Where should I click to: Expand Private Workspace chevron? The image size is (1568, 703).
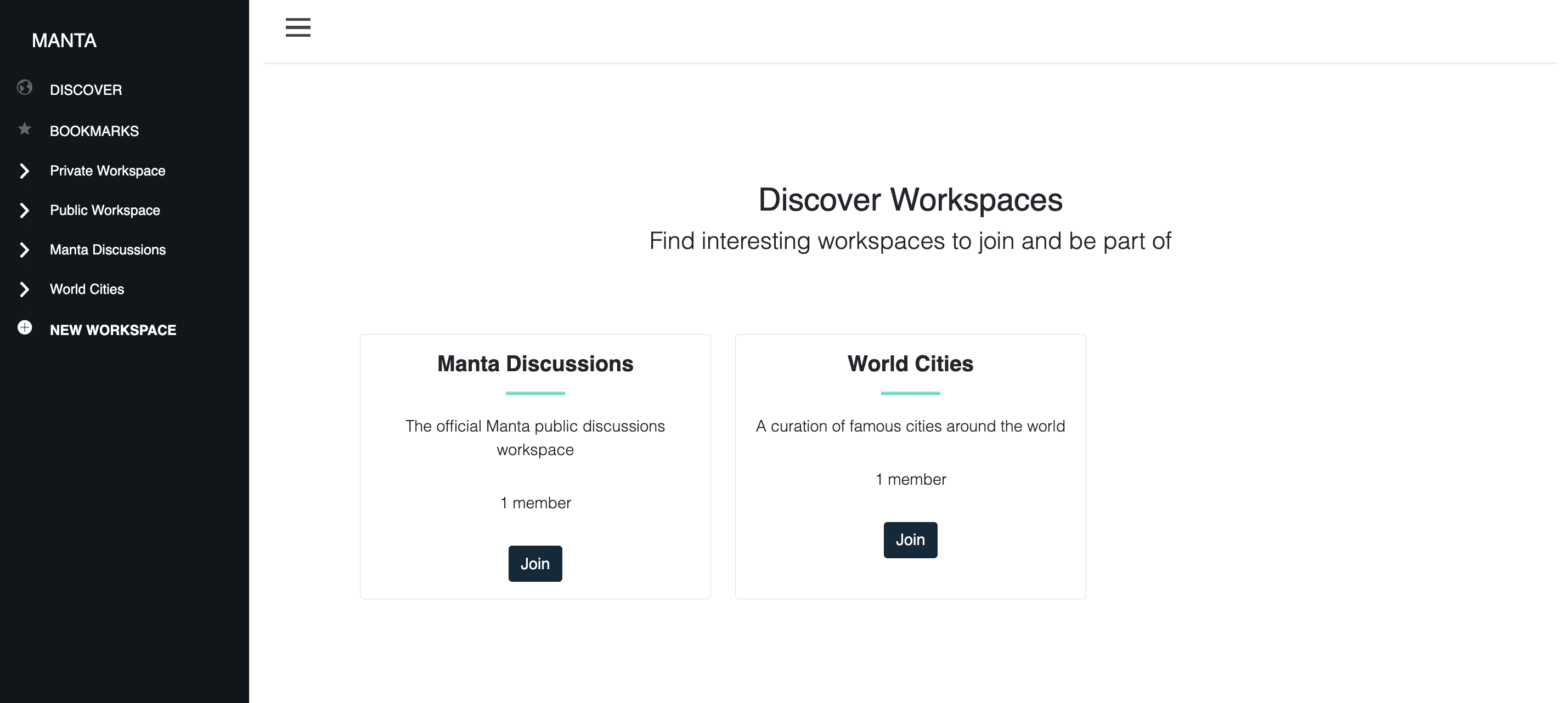24,171
